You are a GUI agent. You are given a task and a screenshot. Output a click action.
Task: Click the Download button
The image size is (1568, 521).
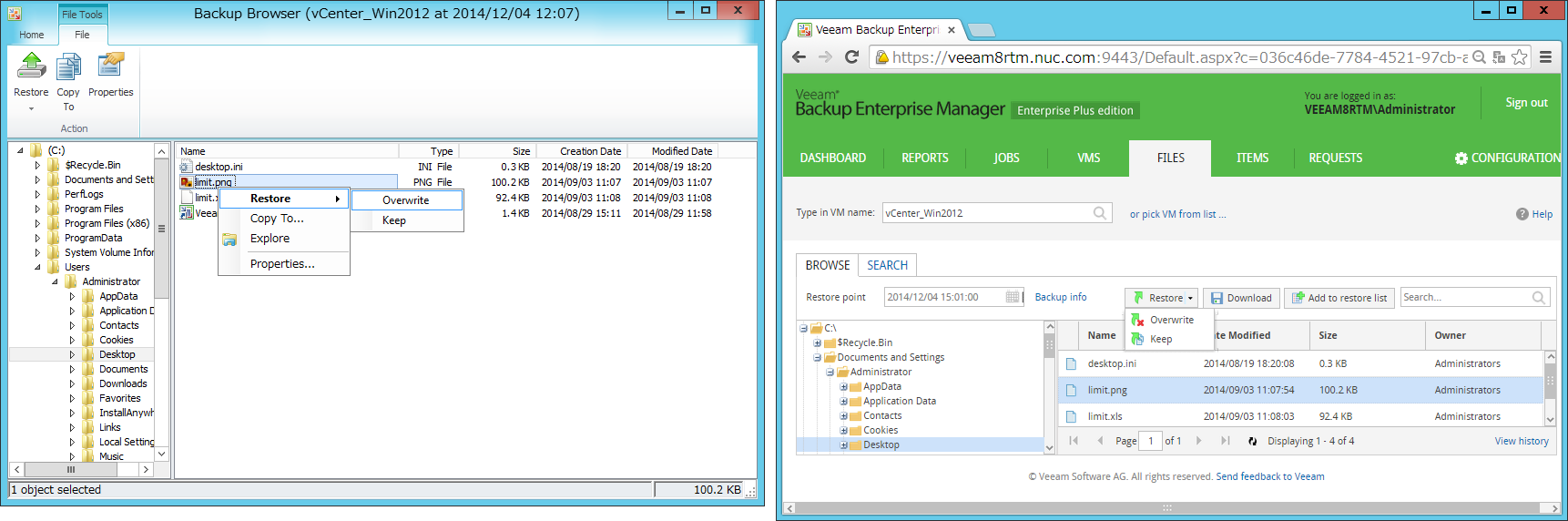[1241, 298]
